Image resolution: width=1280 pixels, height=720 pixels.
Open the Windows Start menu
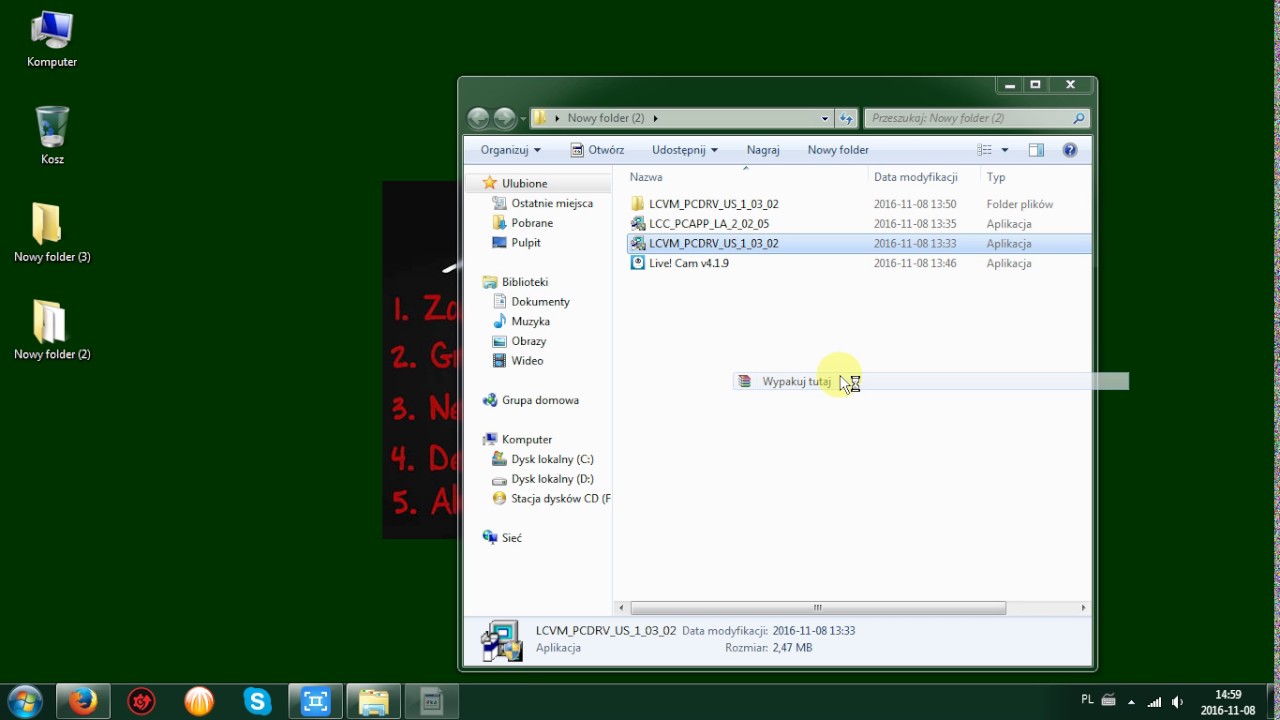pos(24,701)
